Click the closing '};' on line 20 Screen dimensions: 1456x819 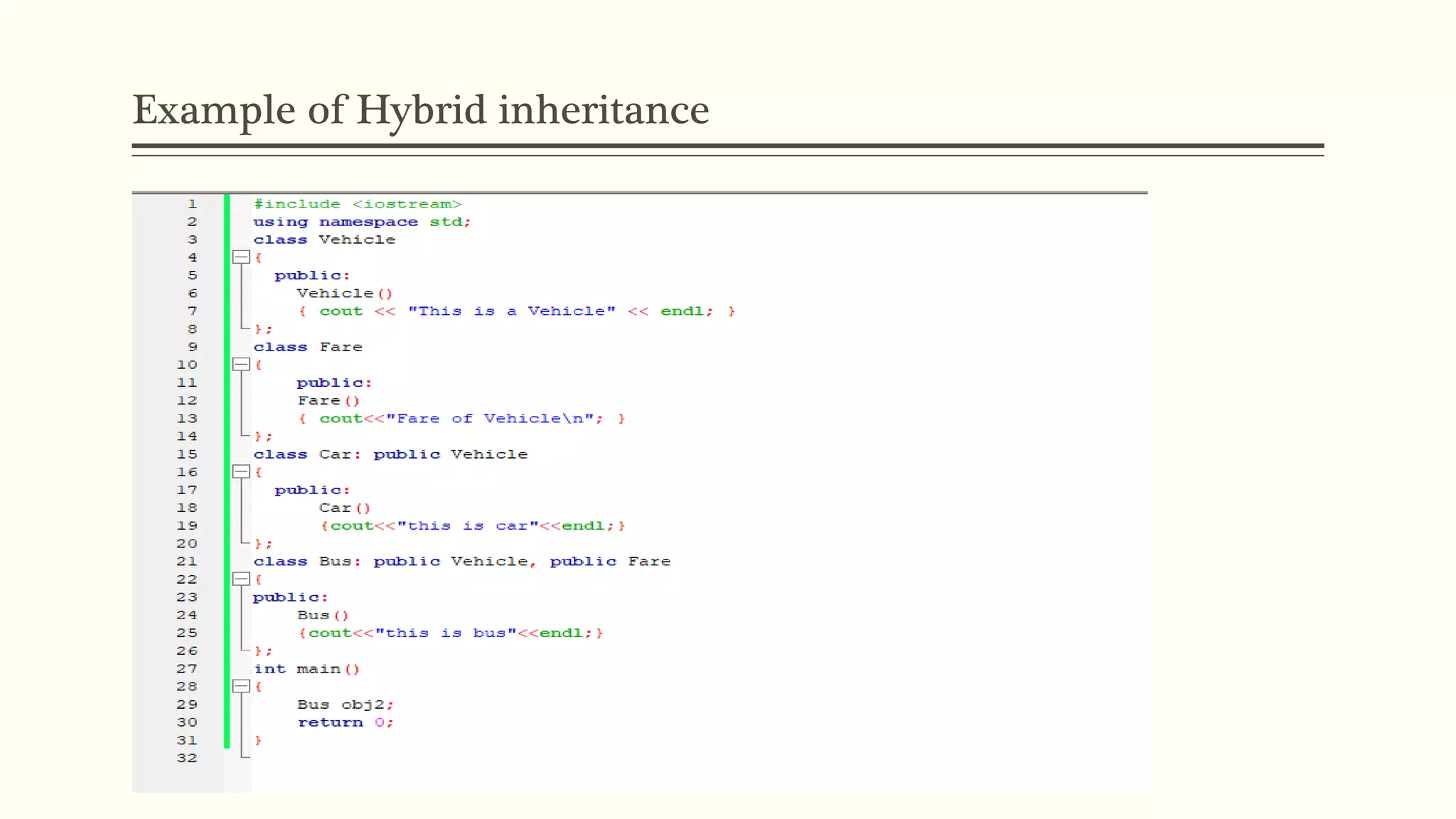(263, 544)
